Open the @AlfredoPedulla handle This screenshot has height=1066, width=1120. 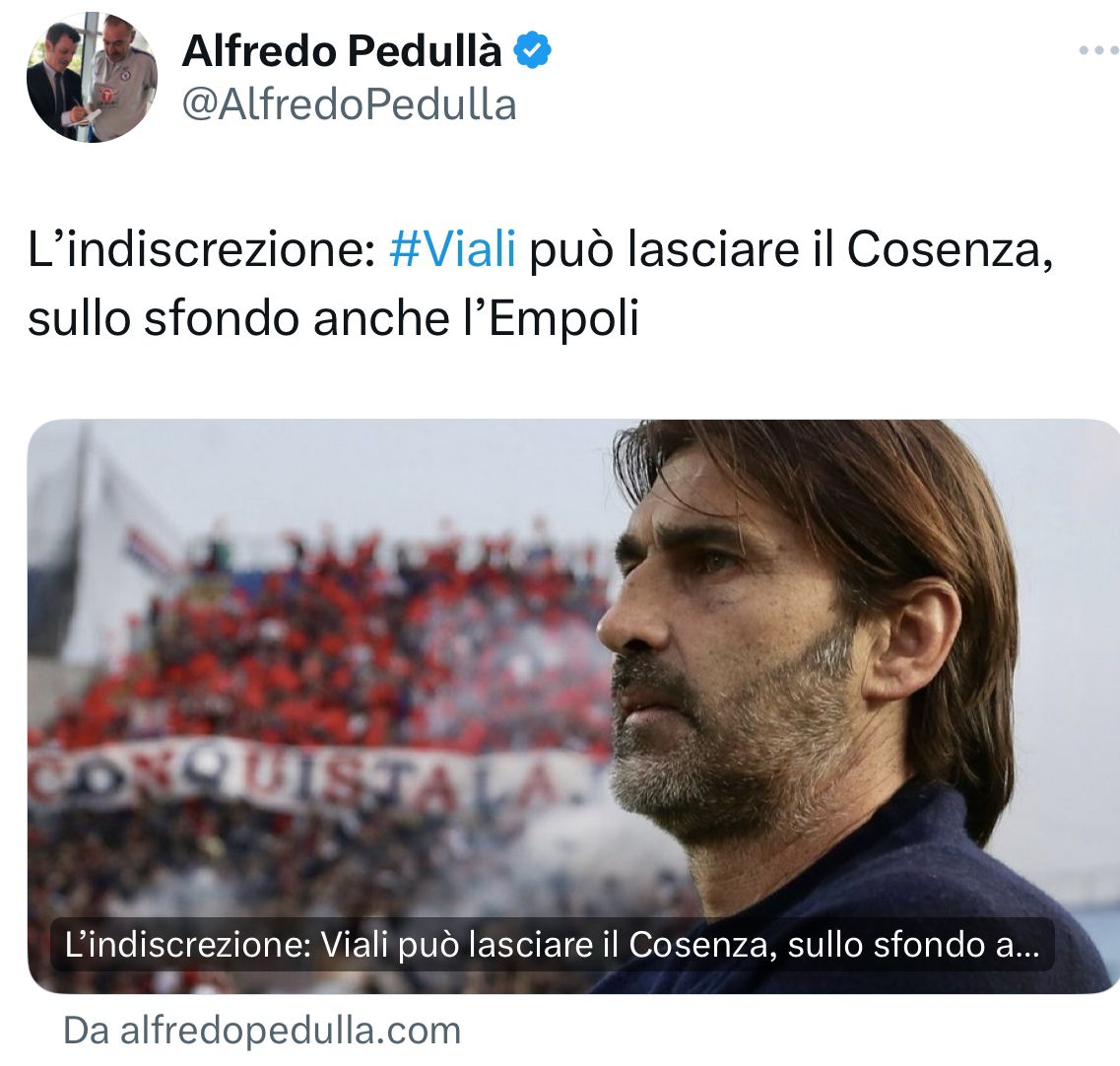coord(349,105)
